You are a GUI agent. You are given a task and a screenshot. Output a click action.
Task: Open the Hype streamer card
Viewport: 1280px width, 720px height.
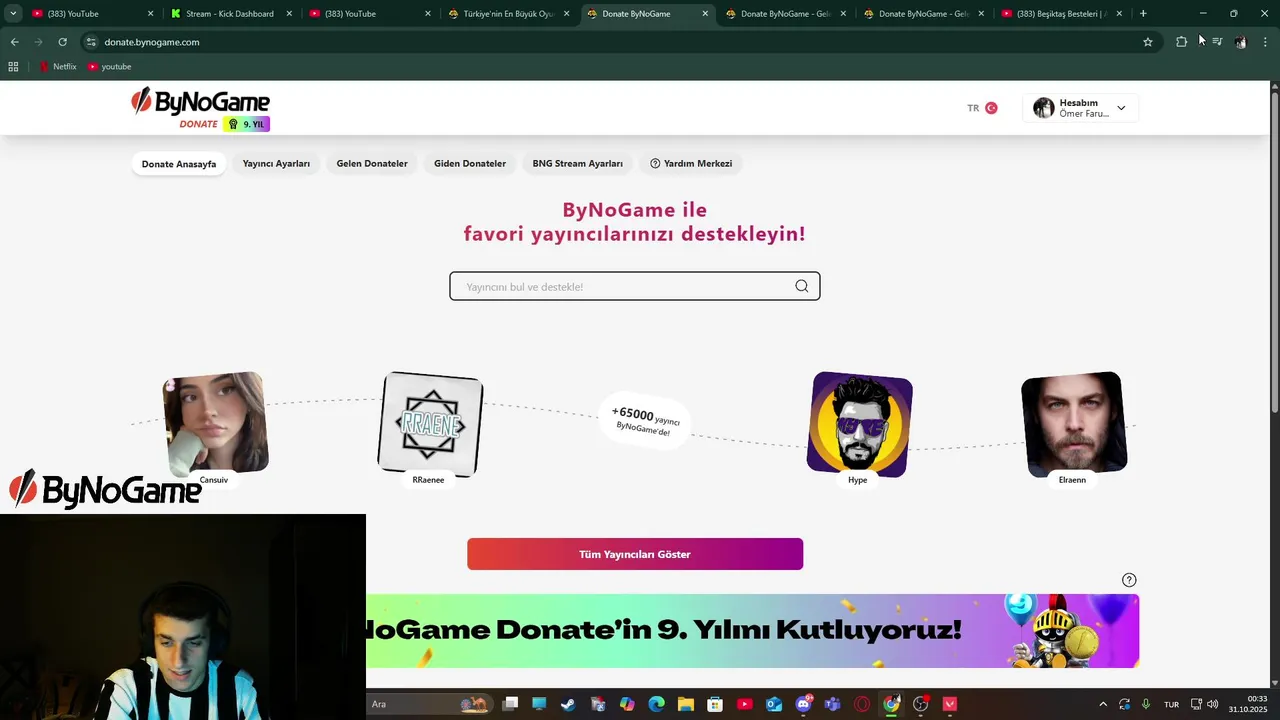(860, 429)
